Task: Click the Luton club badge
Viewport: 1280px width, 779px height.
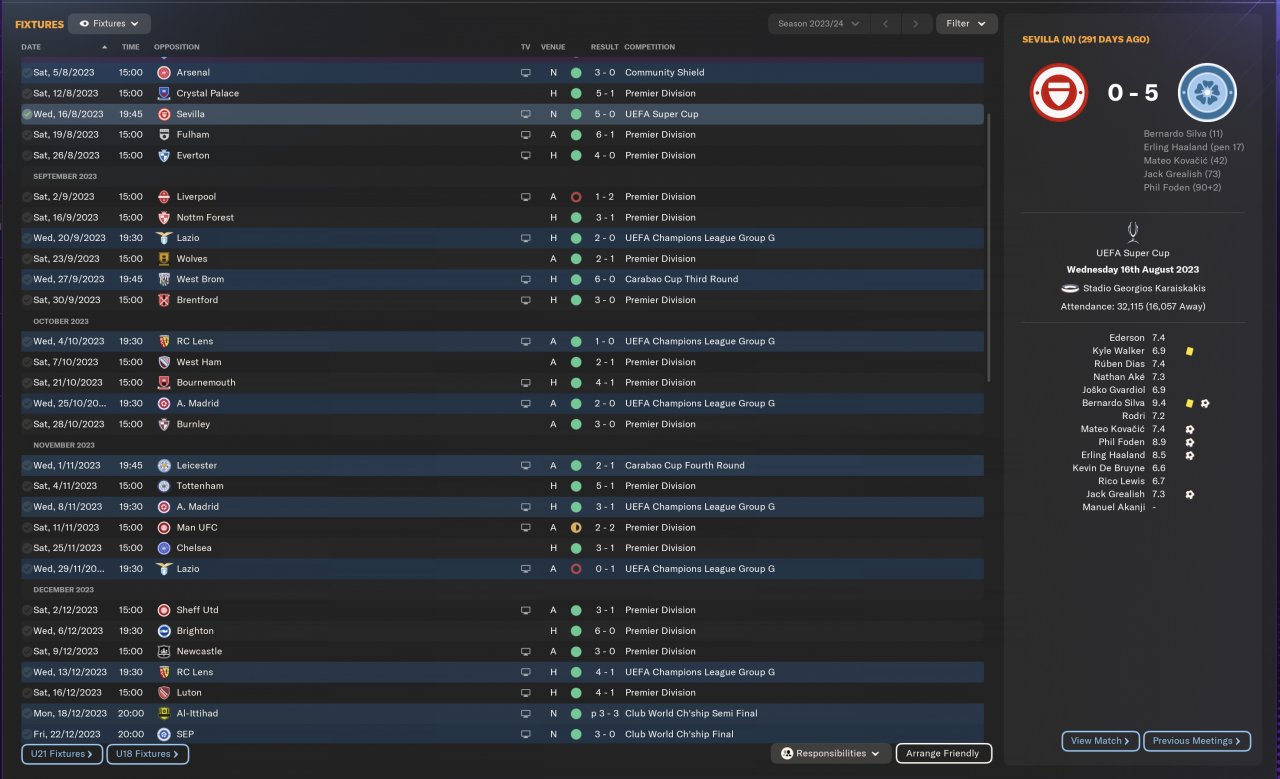Action: [164, 692]
